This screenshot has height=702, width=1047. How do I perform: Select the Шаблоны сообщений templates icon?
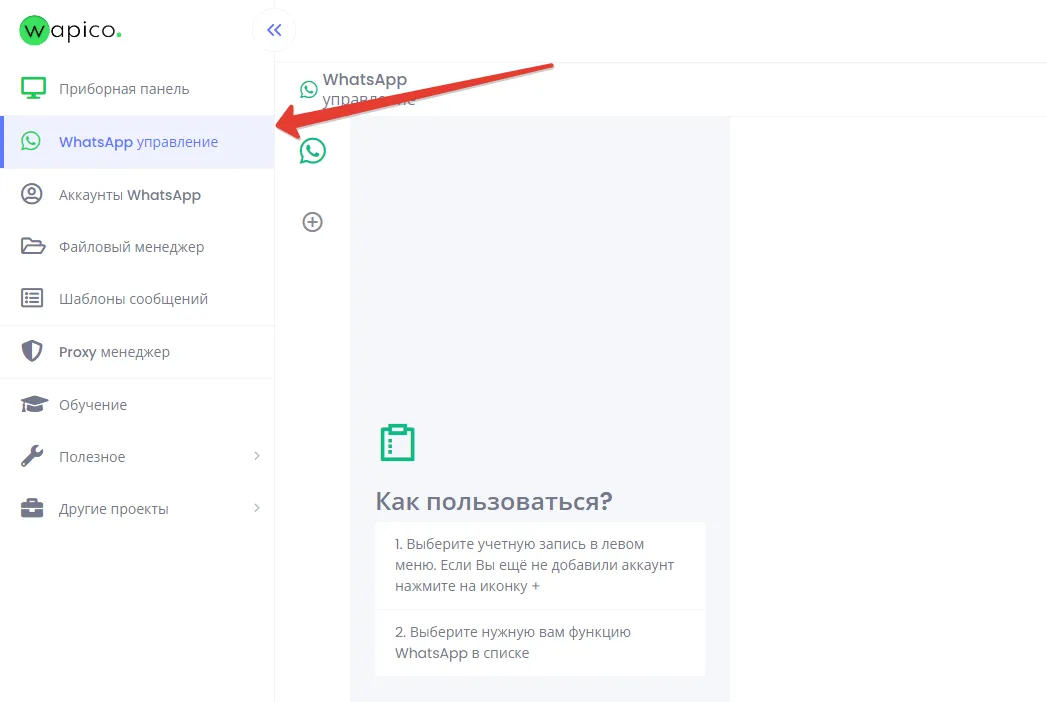pyautogui.click(x=33, y=298)
